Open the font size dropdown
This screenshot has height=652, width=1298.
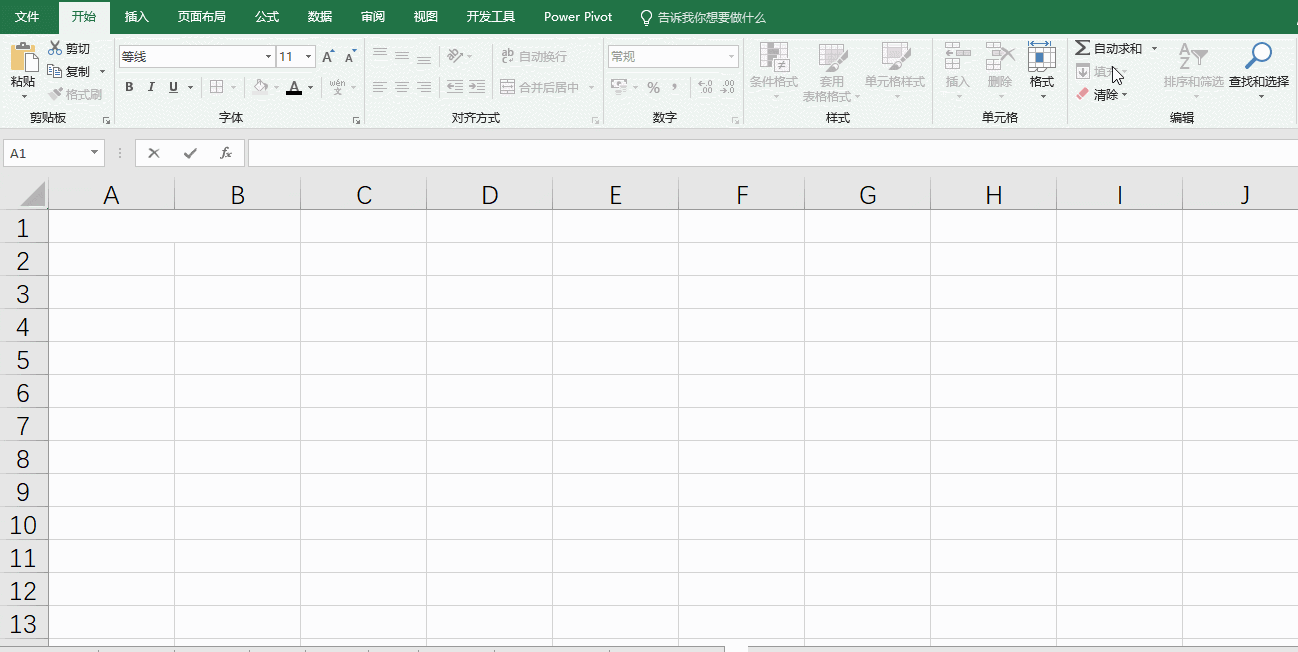click(308, 56)
